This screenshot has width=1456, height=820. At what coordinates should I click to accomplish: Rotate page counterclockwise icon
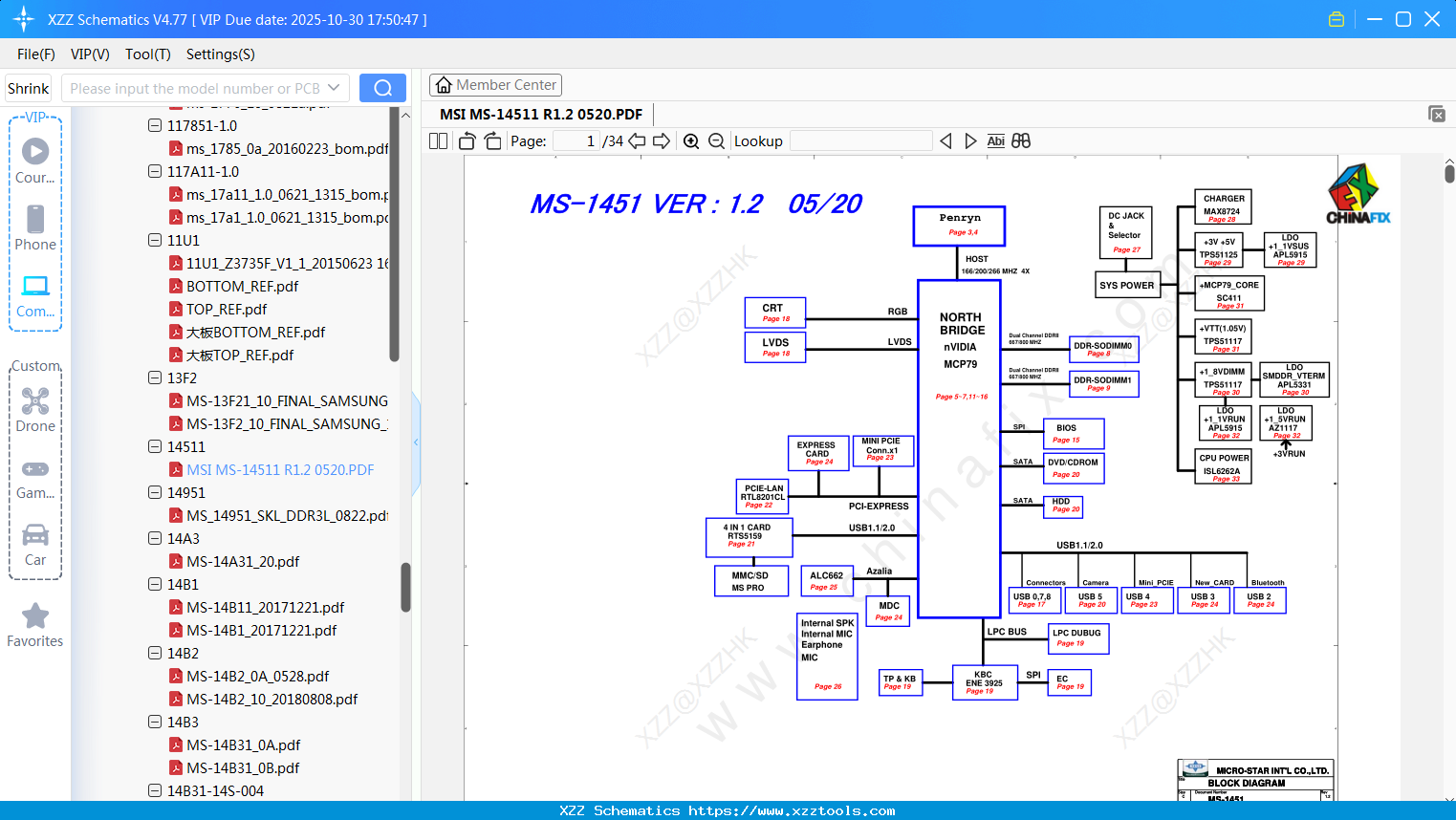coord(467,141)
